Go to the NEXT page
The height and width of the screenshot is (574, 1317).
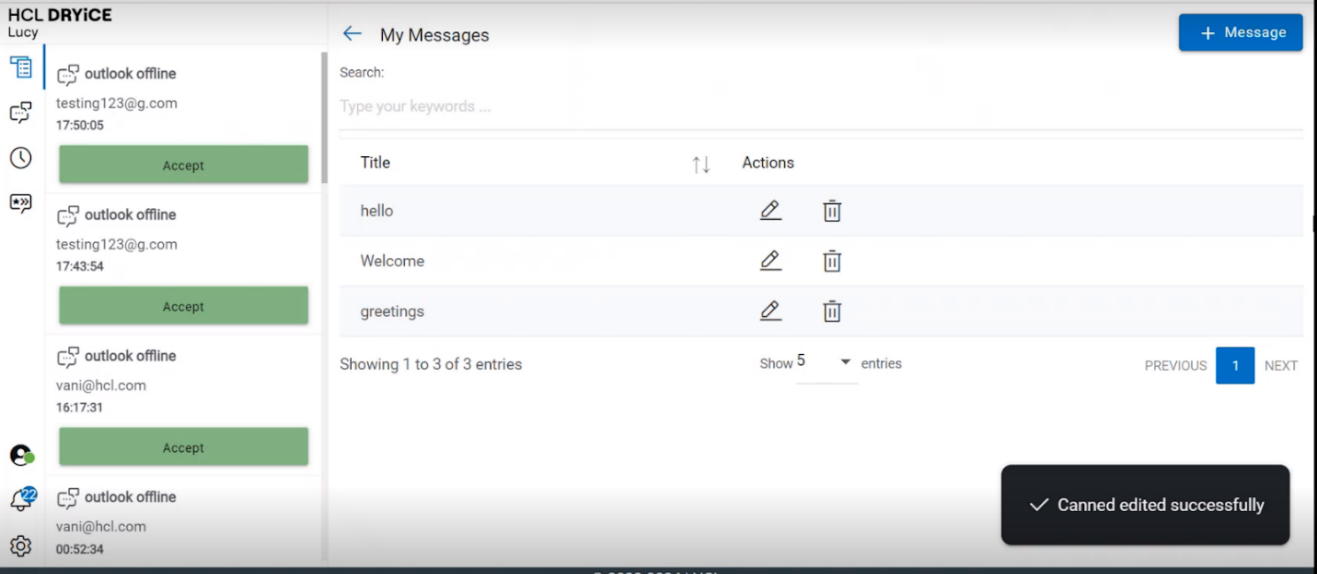point(1281,366)
